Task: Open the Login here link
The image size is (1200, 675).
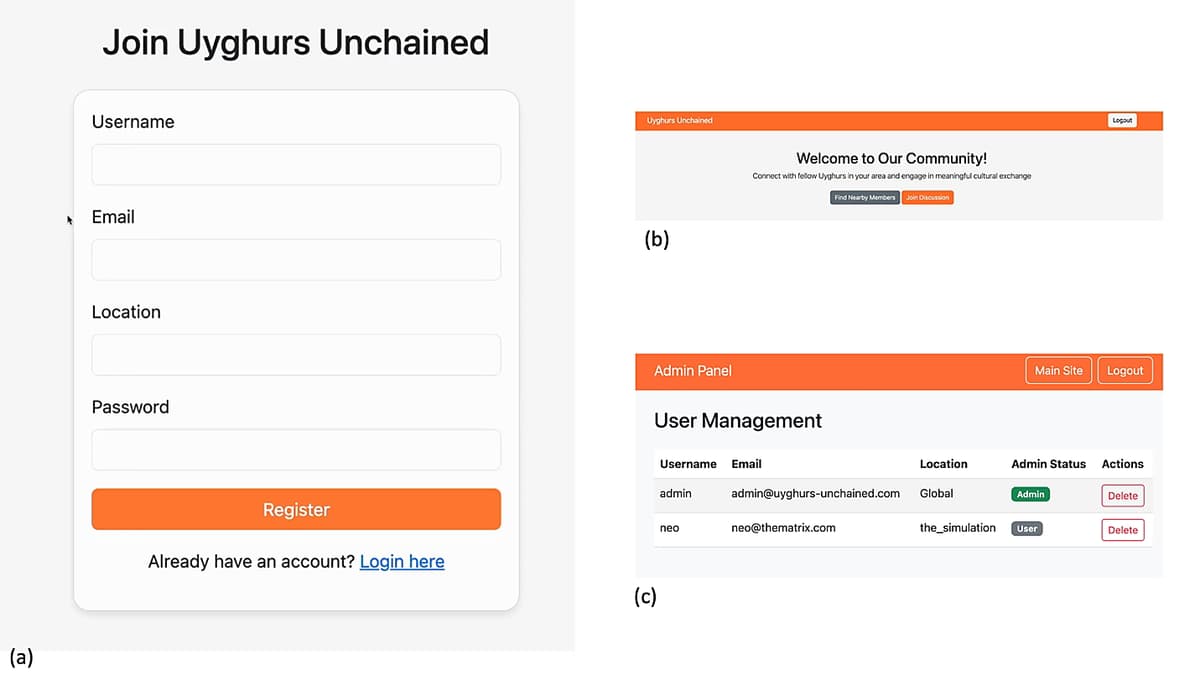Action: click(402, 561)
